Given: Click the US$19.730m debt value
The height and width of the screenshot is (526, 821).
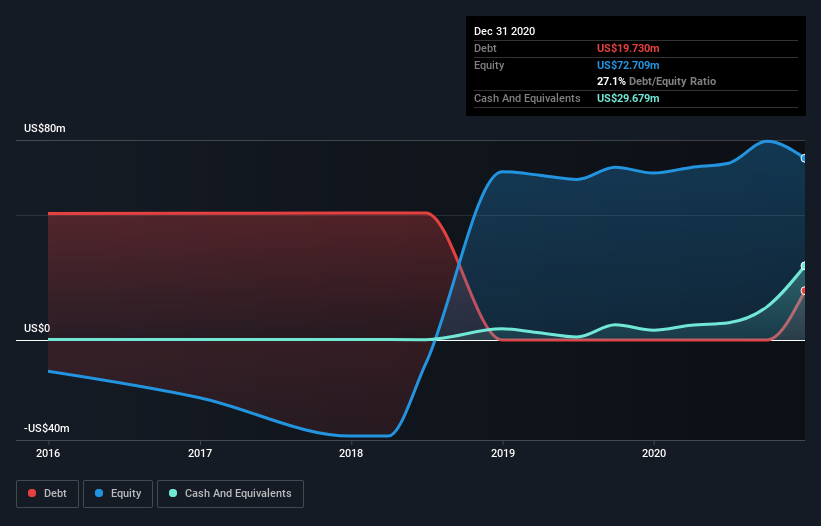Looking at the screenshot, I should pyautogui.click(x=628, y=48).
